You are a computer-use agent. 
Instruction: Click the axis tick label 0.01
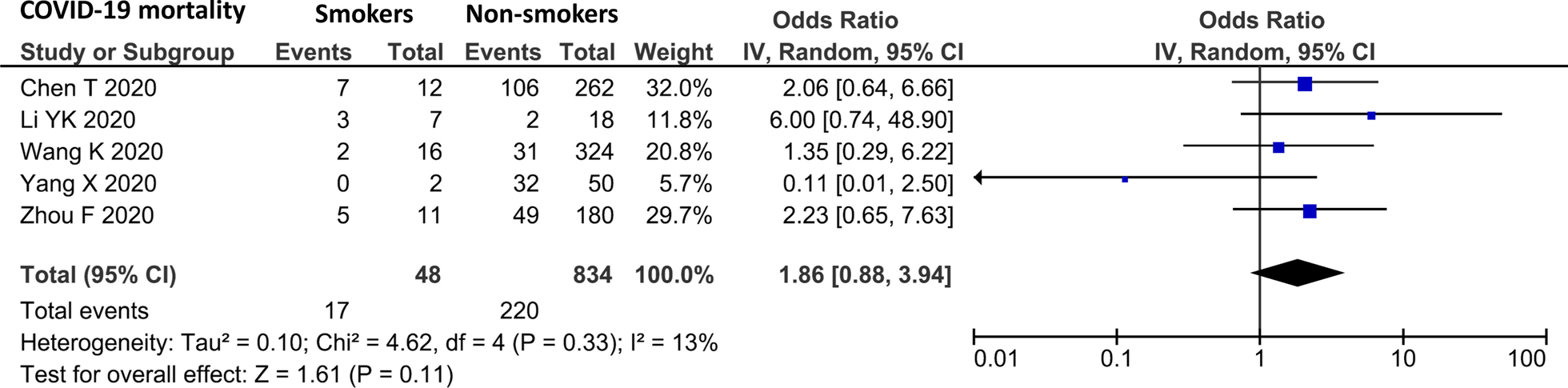point(995,358)
